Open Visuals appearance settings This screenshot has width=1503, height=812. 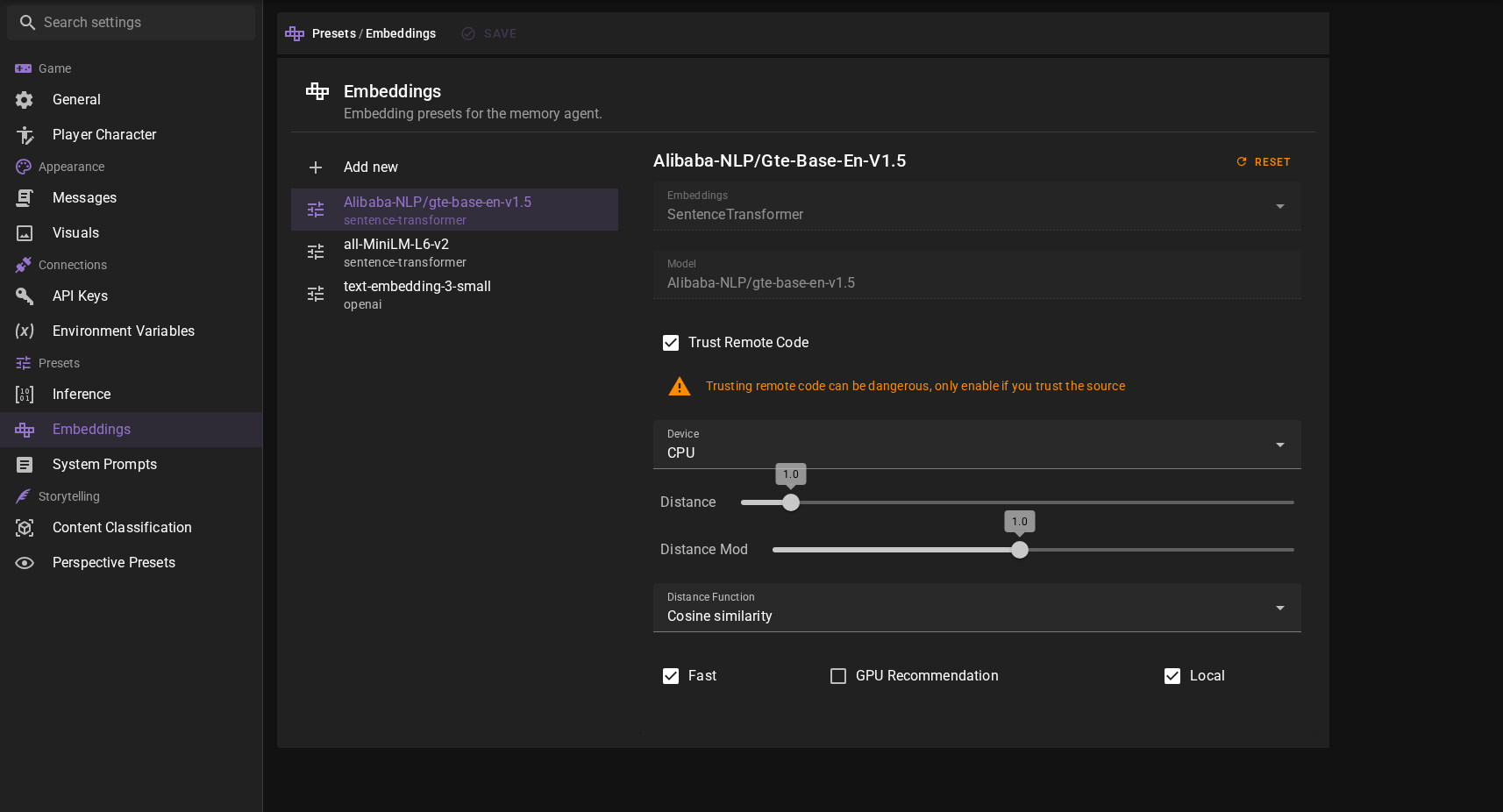pos(132,233)
